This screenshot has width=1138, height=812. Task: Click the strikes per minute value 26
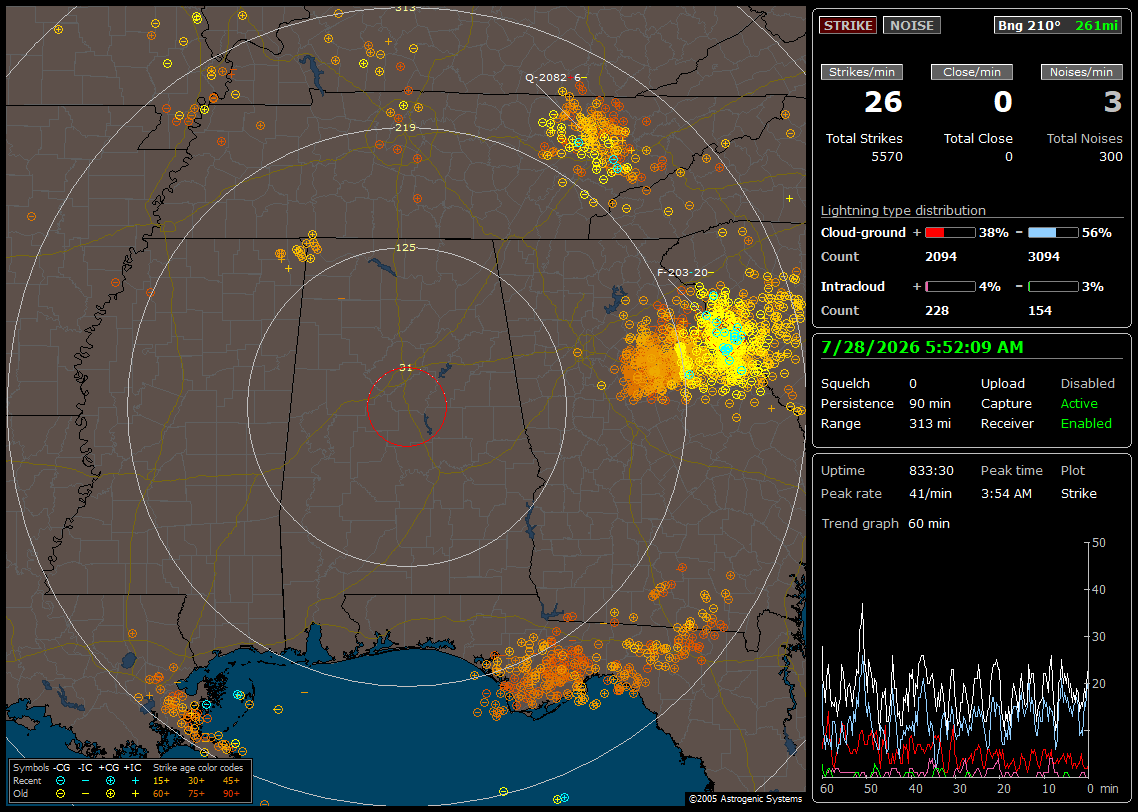tap(883, 102)
